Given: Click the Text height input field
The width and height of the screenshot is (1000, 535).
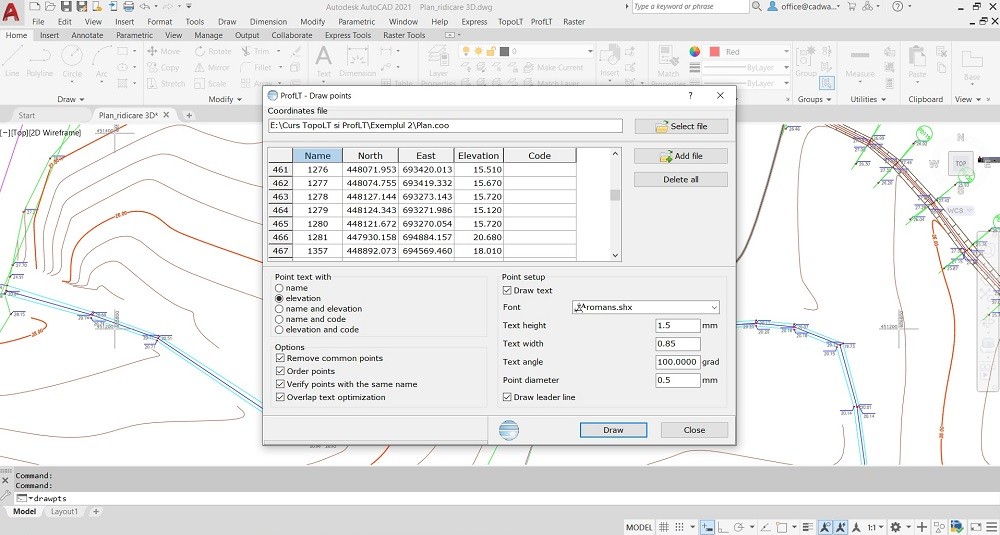Looking at the screenshot, I should click(x=678, y=325).
